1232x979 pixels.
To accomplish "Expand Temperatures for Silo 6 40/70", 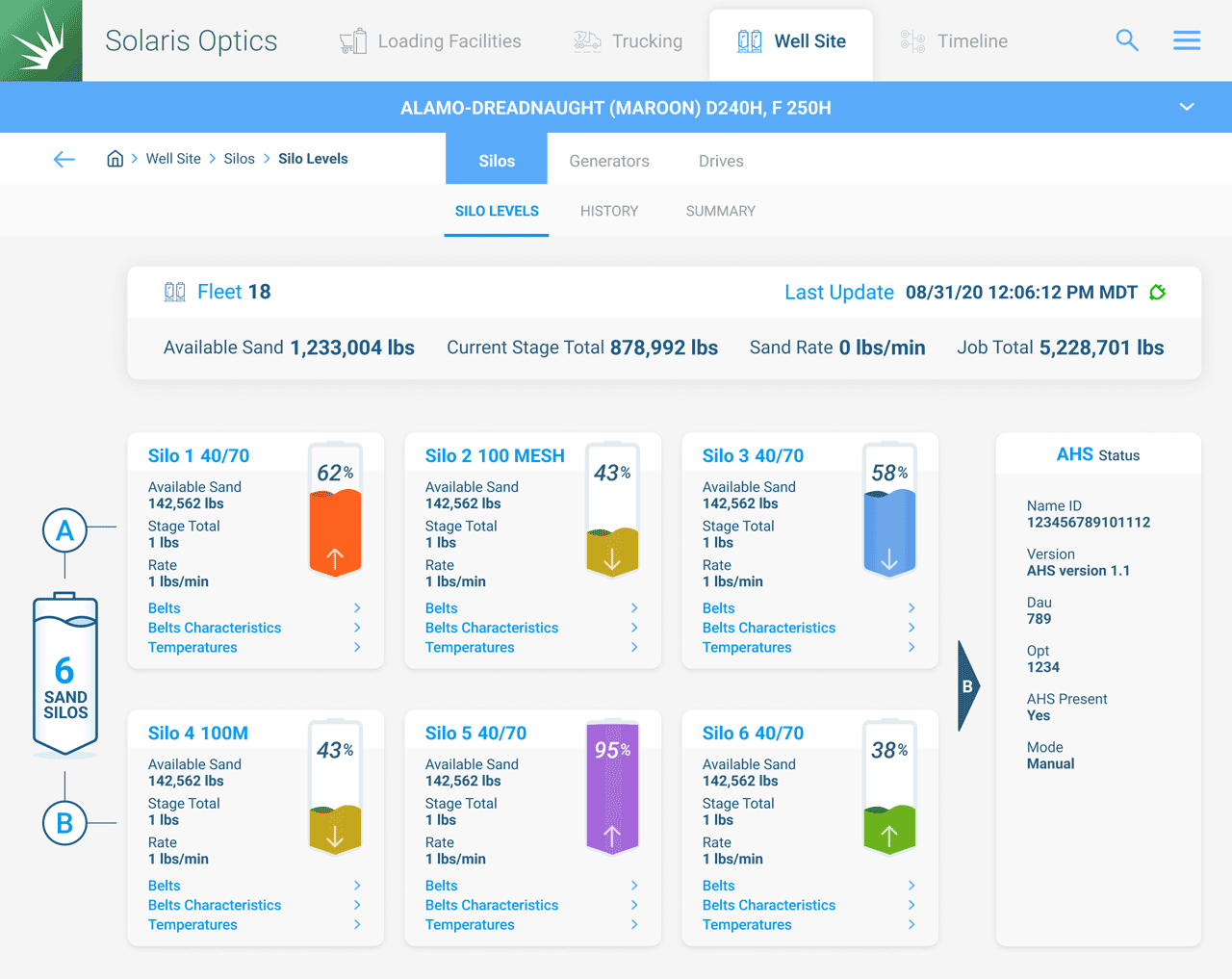I will click(747, 924).
